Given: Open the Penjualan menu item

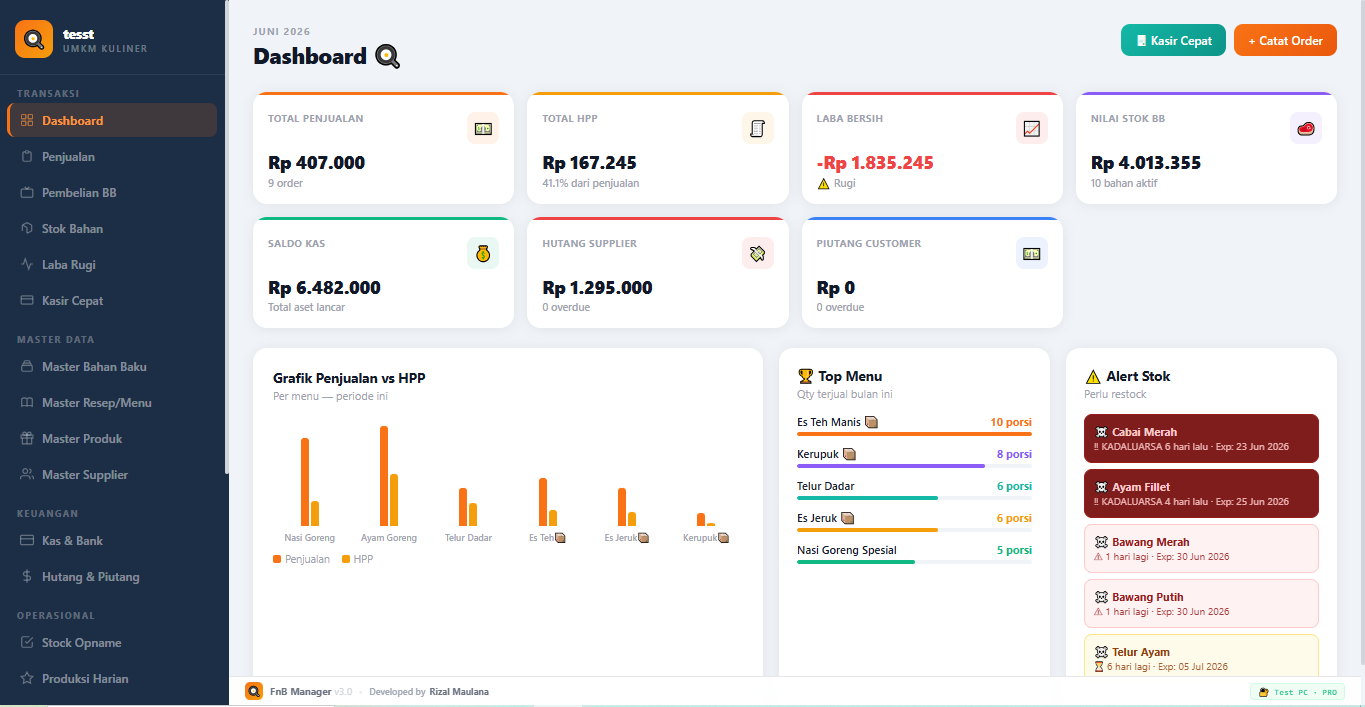Looking at the screenshot, I should point(112,157).
